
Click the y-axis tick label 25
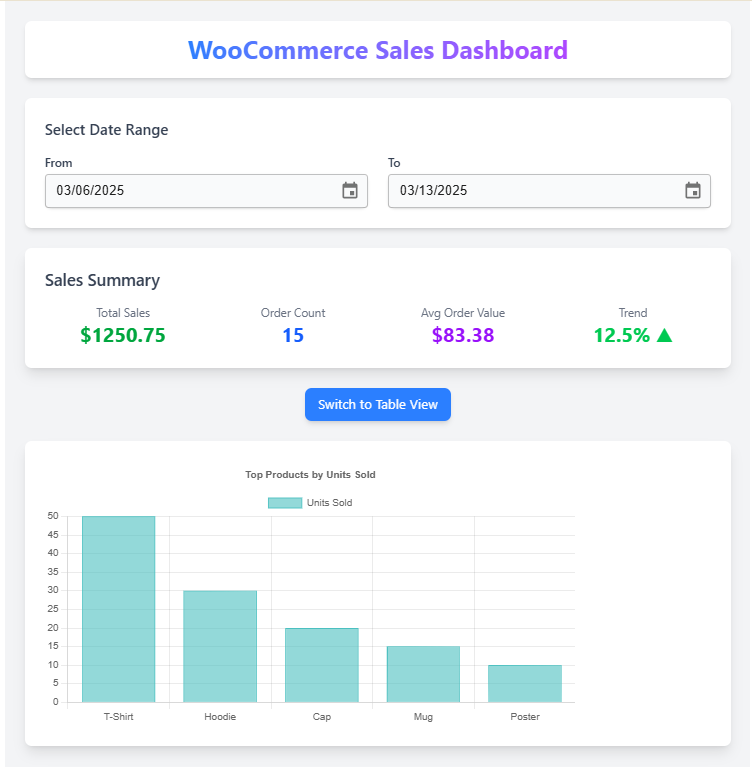pyautogui.click(x=53, y=609)
